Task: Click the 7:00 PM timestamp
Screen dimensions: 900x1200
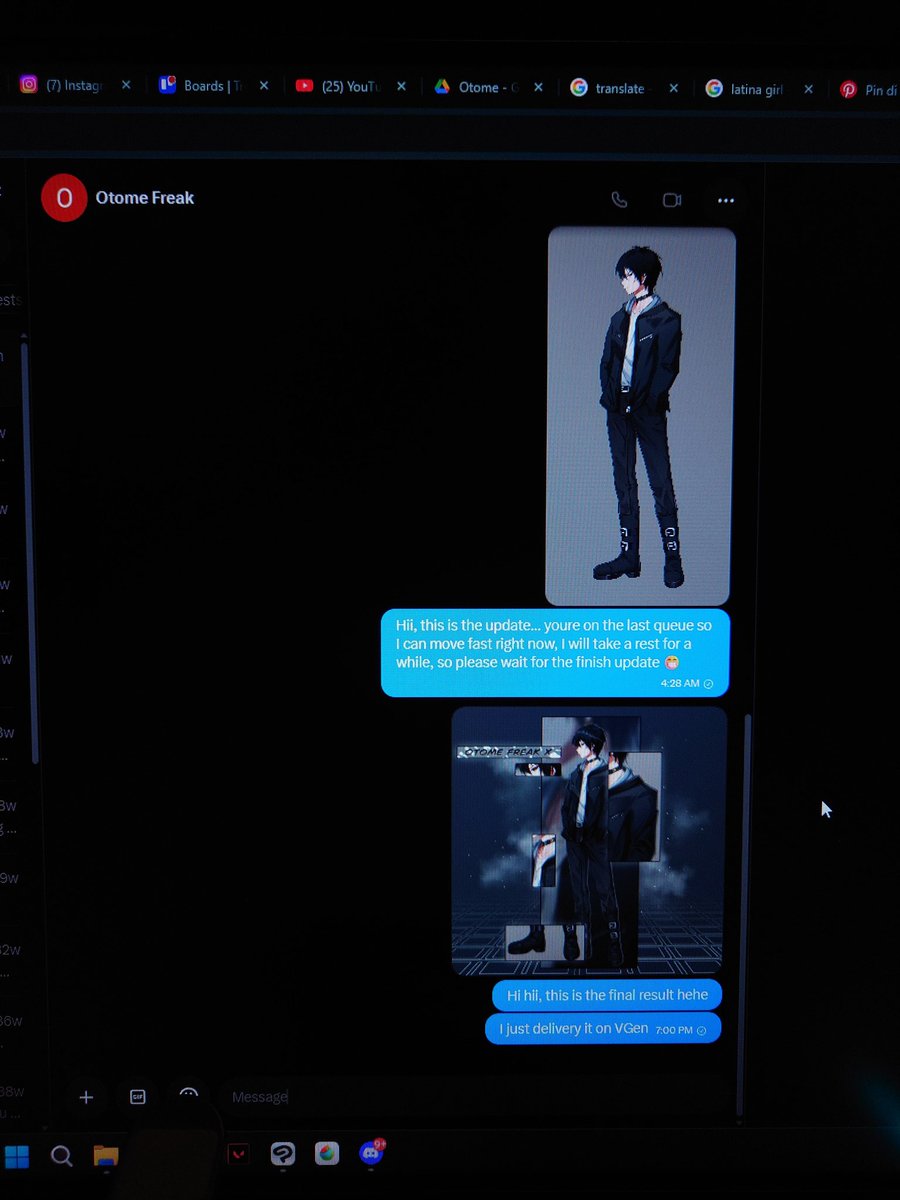Action: coord(674,1029)
